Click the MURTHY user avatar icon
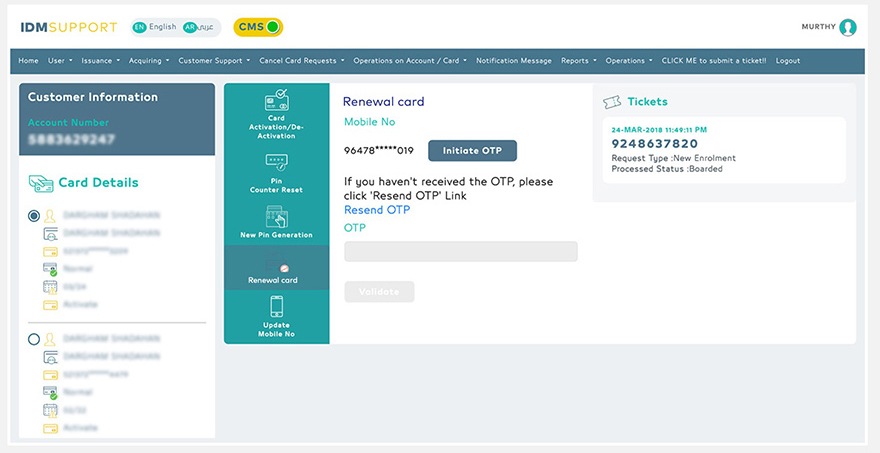This screenshot has height=453, width=880. [x=848, y=28]
